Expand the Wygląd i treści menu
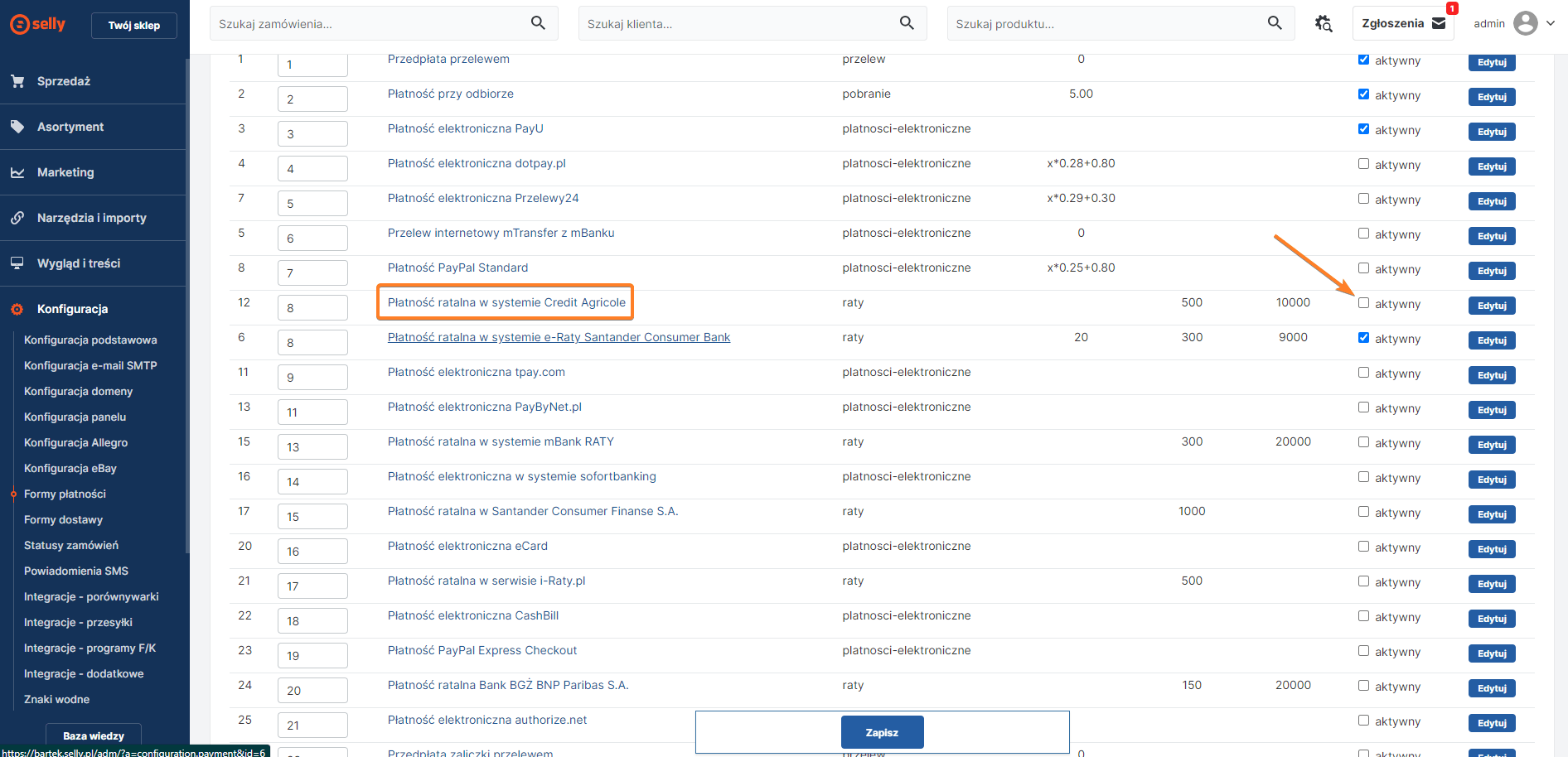This screenshot has width=1568, height=757. tap(79, 263)
